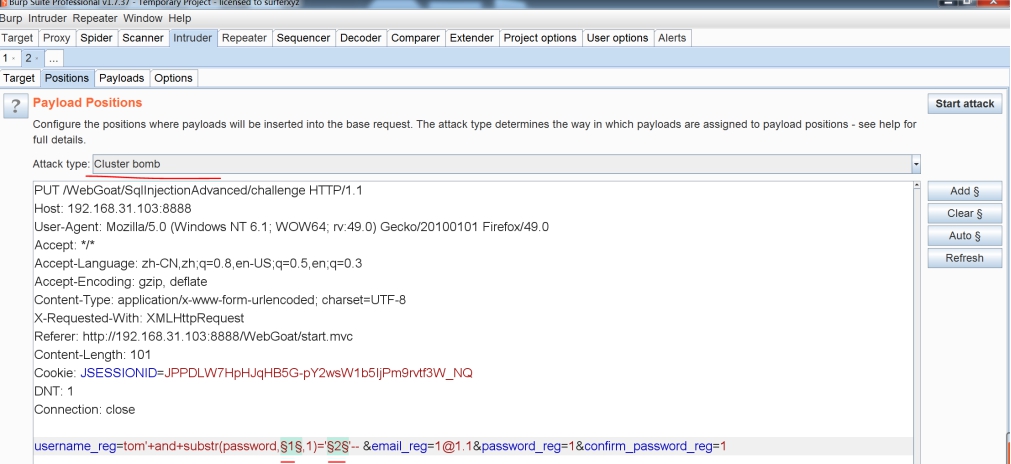Switch to the Proxy tab
The height and width of the screenshot is (464, 1011).
point(57,38)
